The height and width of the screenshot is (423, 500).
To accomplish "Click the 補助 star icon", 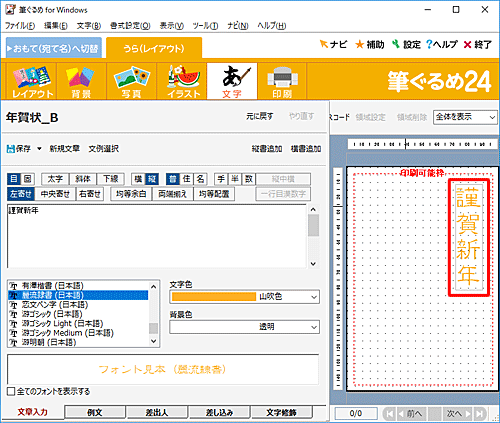I will coord(359,44).
